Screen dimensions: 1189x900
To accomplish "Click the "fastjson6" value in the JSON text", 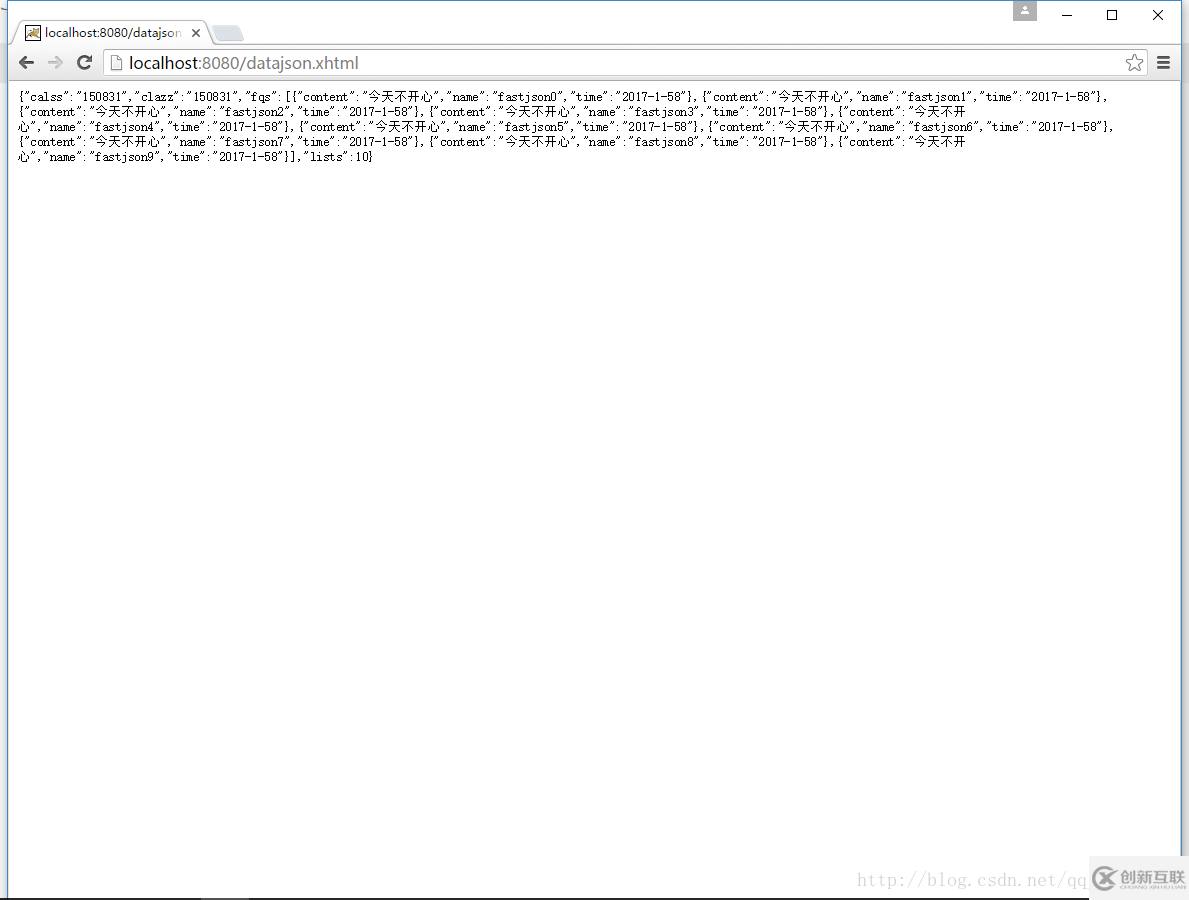I will (944, 127).
